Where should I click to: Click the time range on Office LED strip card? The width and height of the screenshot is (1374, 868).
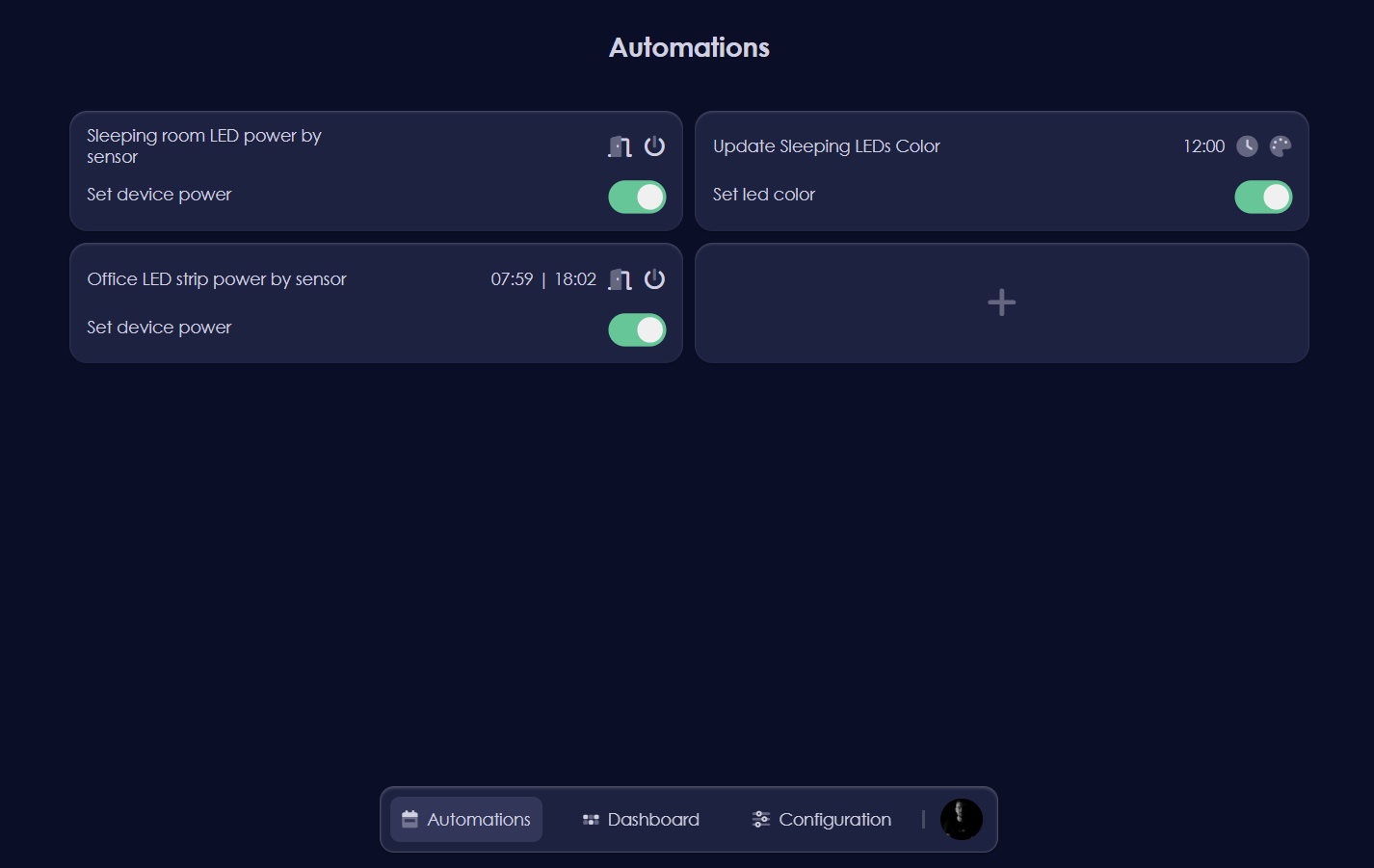click(543, 278)
